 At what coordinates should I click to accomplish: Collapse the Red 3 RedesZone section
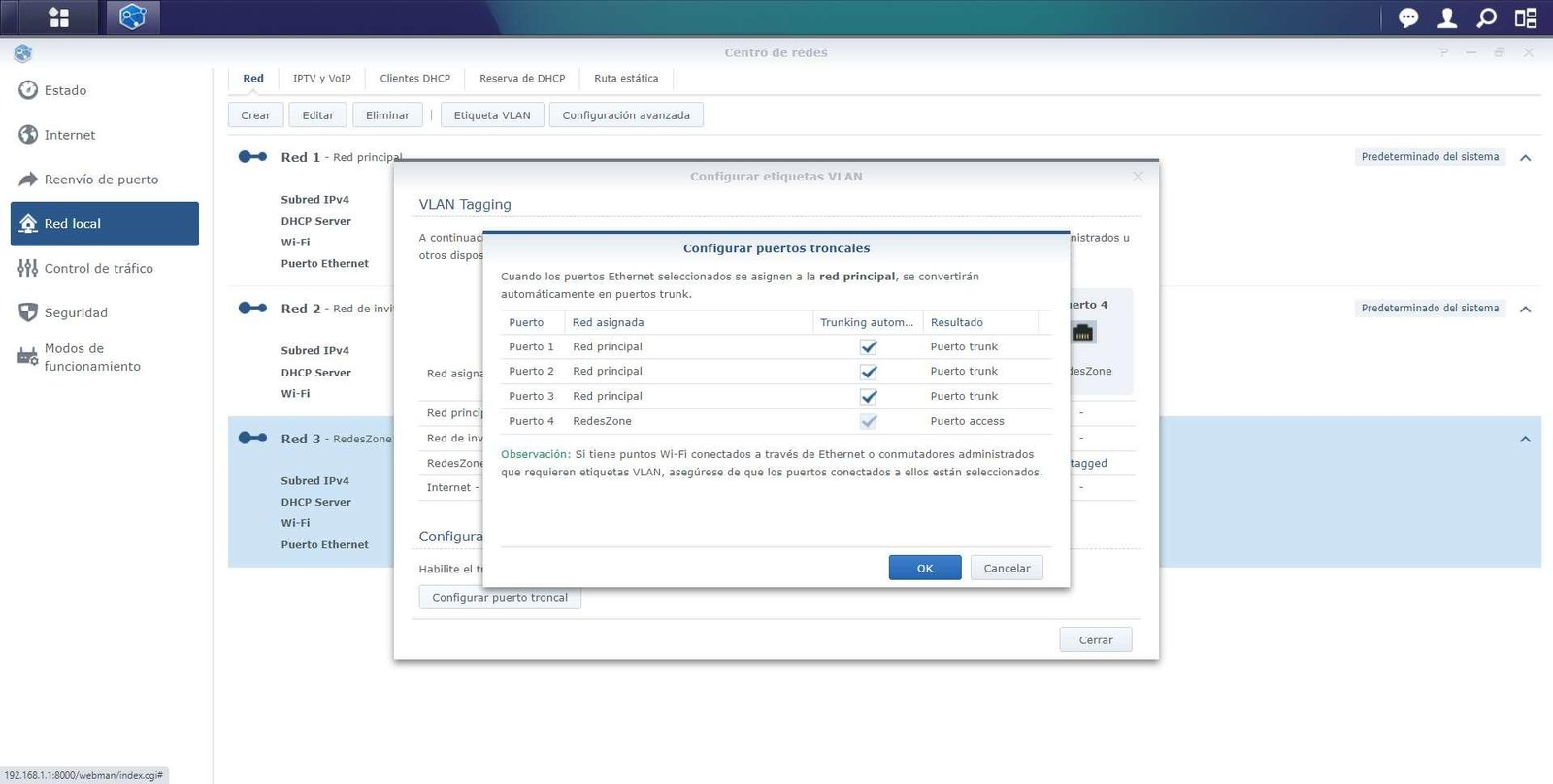[x=1525, y=440]
